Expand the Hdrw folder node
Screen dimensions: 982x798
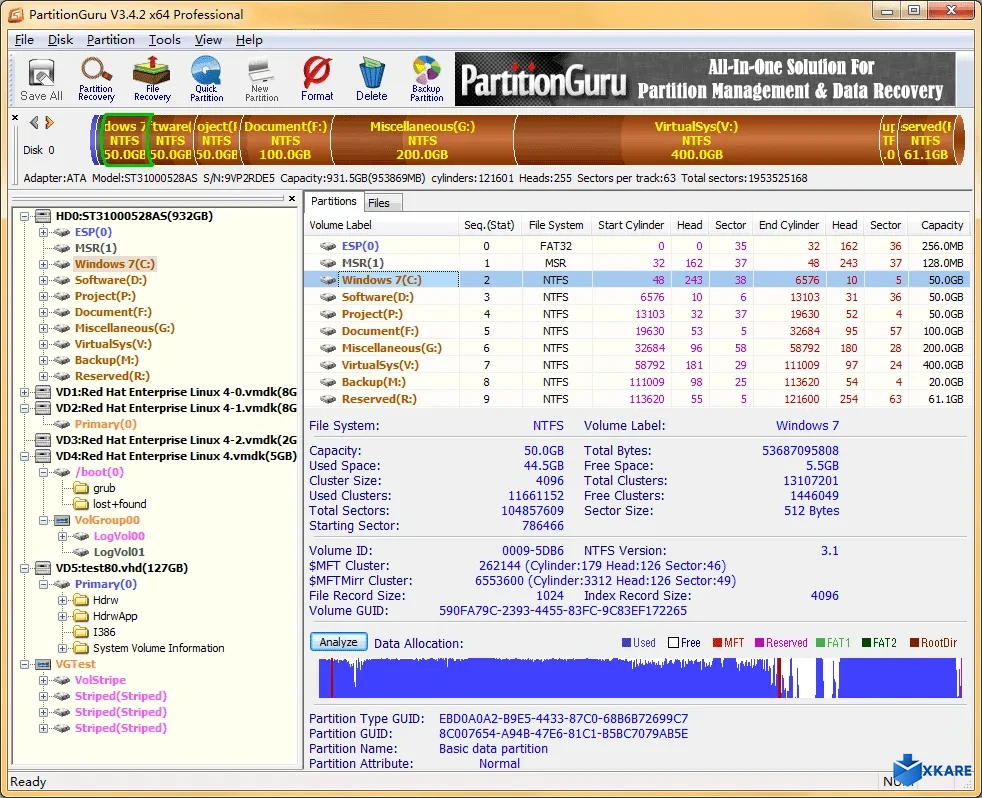click(62, 600)
